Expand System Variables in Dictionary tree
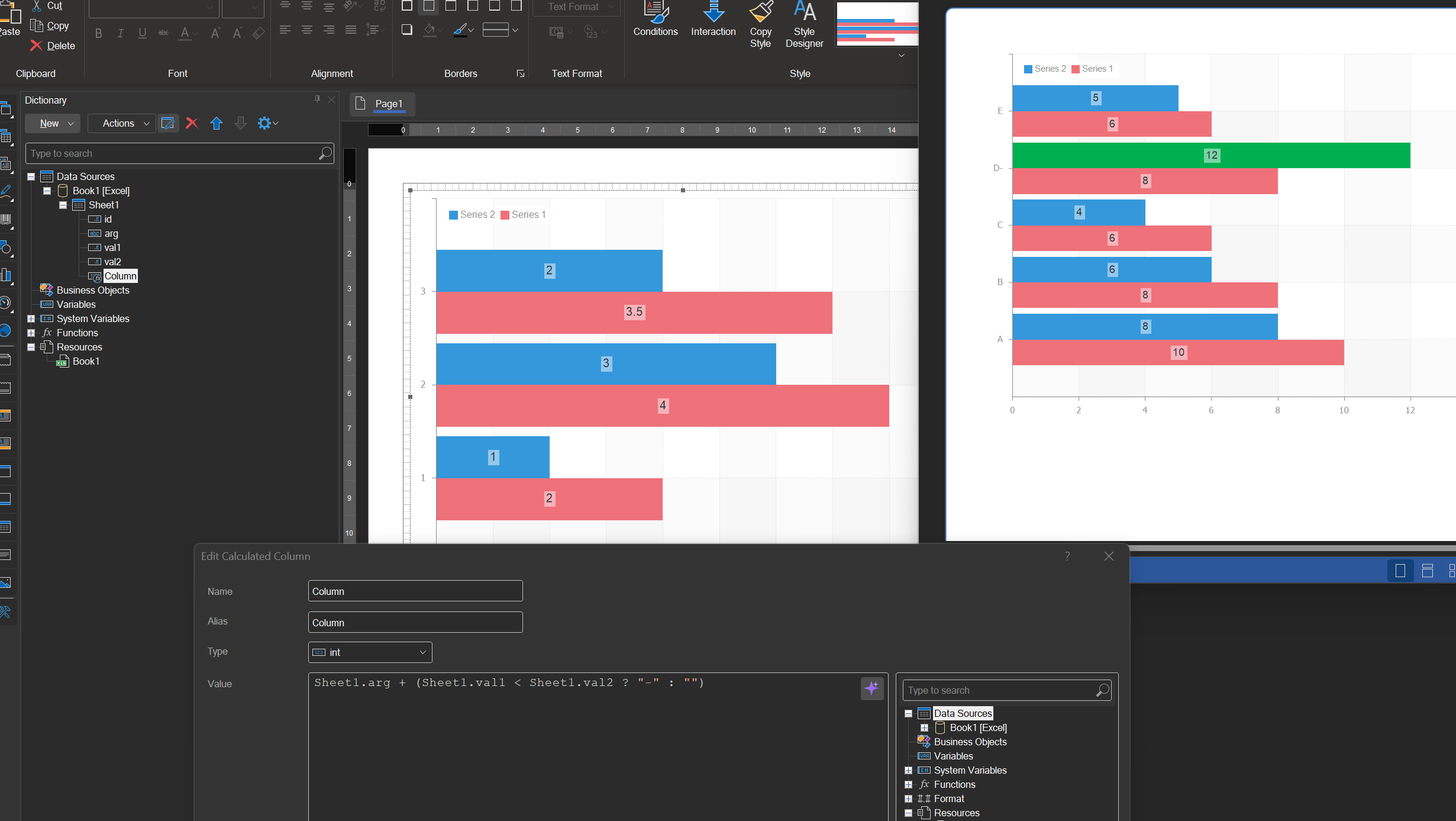 tap(31, 318)
